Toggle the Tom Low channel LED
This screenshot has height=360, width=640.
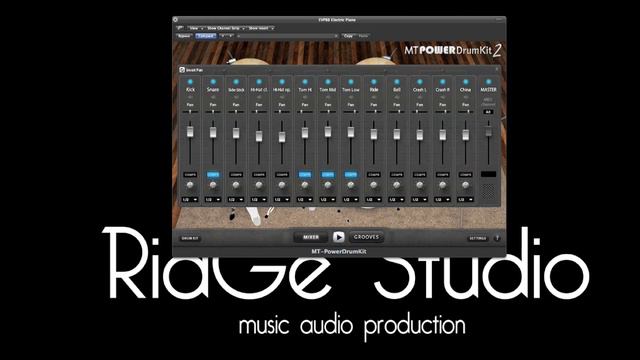click(x=351, y=82)
